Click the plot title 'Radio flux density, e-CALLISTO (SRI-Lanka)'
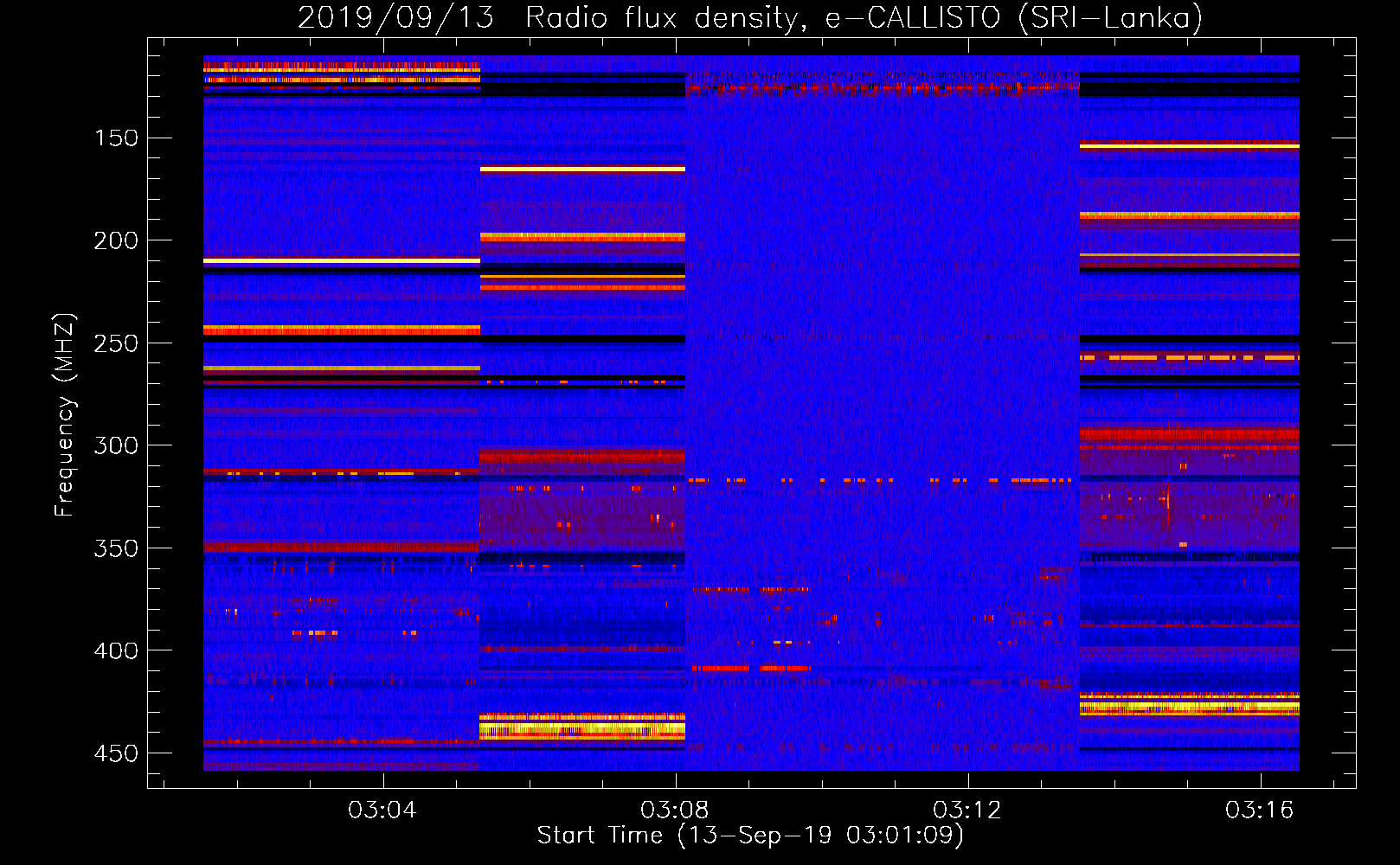Image resolution: width=1400 pixels, height=865 pixels. coord(864,17)
